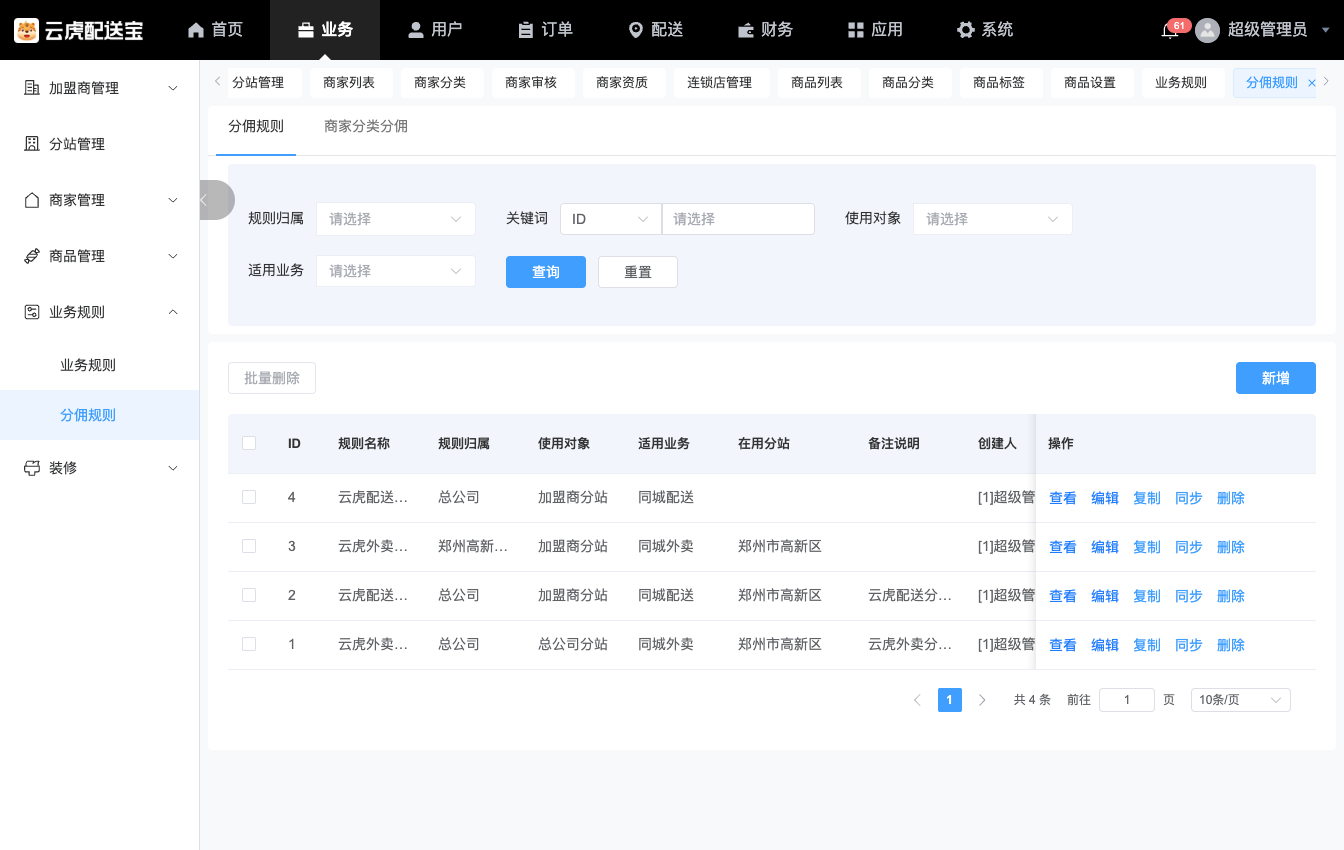Click the 查询 button
Screen dimensions: 1344x850
pos(546,272)
